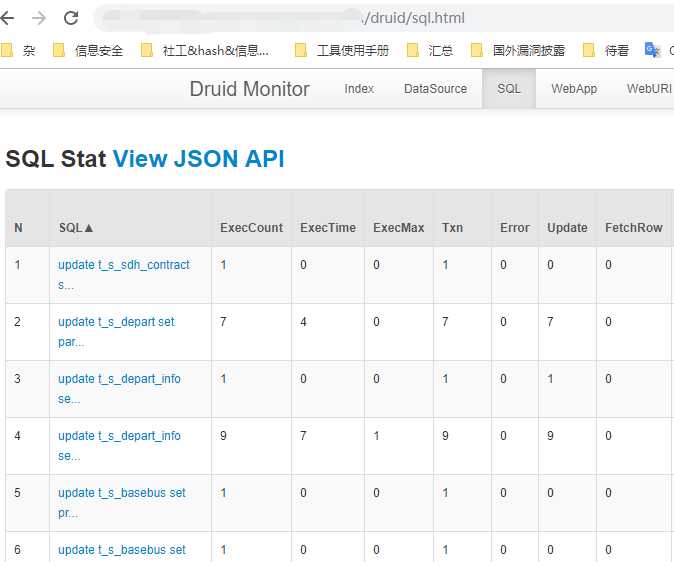This screenshot has width=674, height=562.
Task: Open row 6 update t_s_basebus set SQL link
Action: (x=122, y=550)
